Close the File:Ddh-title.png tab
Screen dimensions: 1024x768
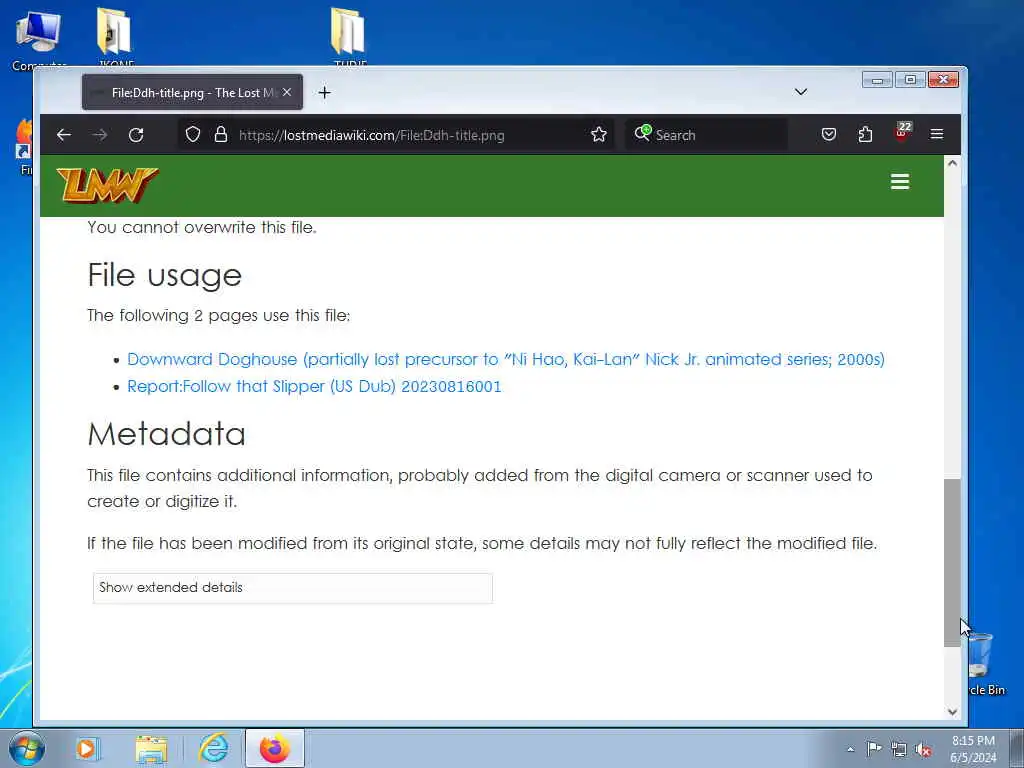[x=287, y=92]
